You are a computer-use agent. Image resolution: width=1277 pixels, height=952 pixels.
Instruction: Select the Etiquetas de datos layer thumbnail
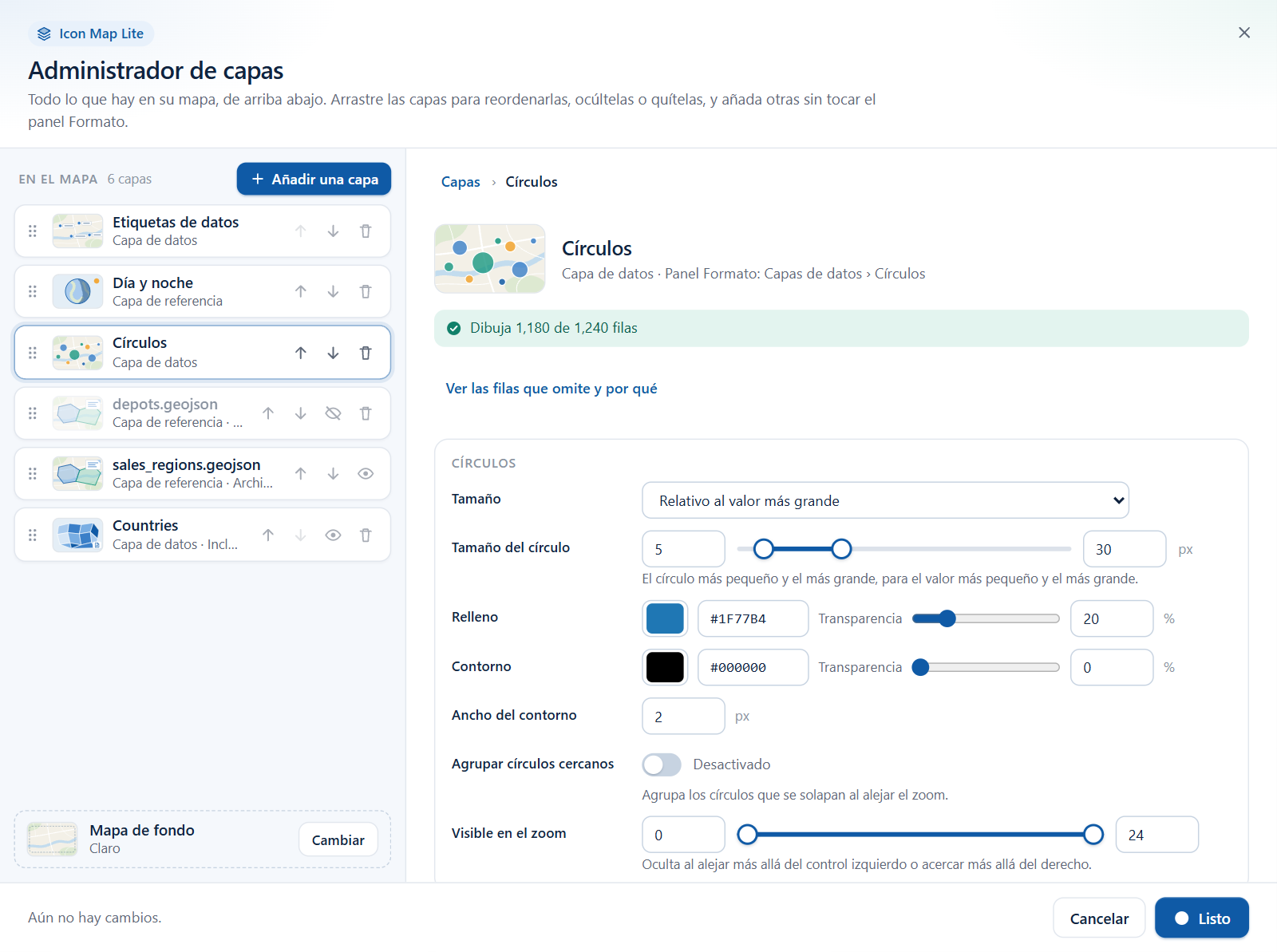[x=77, y=231]
